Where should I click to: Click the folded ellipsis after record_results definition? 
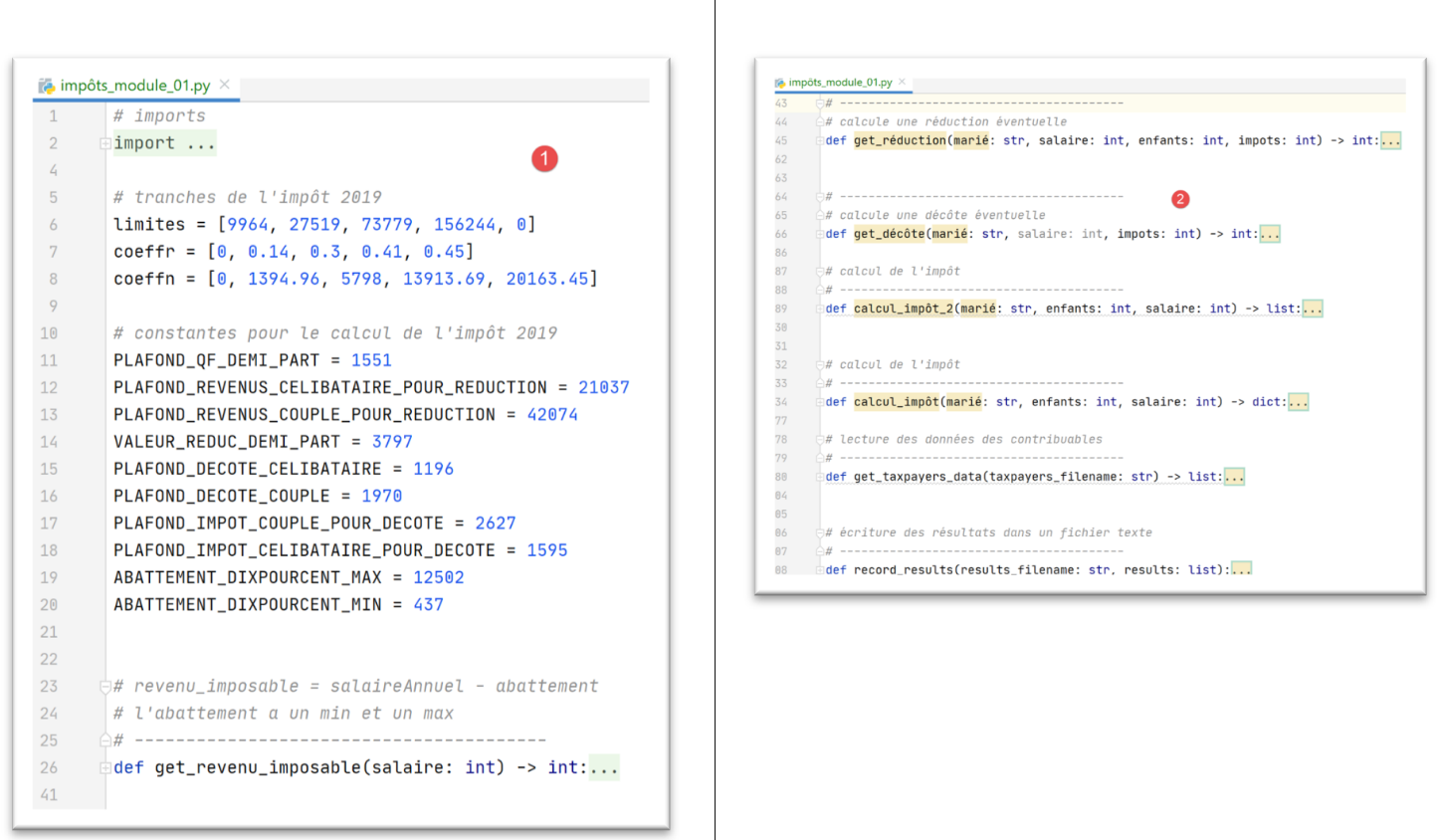(x=1241, y=569)
